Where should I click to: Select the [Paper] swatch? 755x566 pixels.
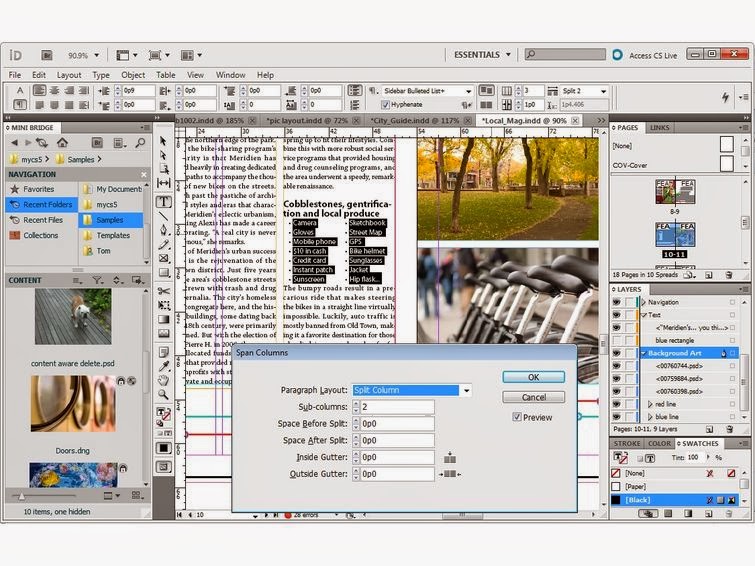coord(674,487)
